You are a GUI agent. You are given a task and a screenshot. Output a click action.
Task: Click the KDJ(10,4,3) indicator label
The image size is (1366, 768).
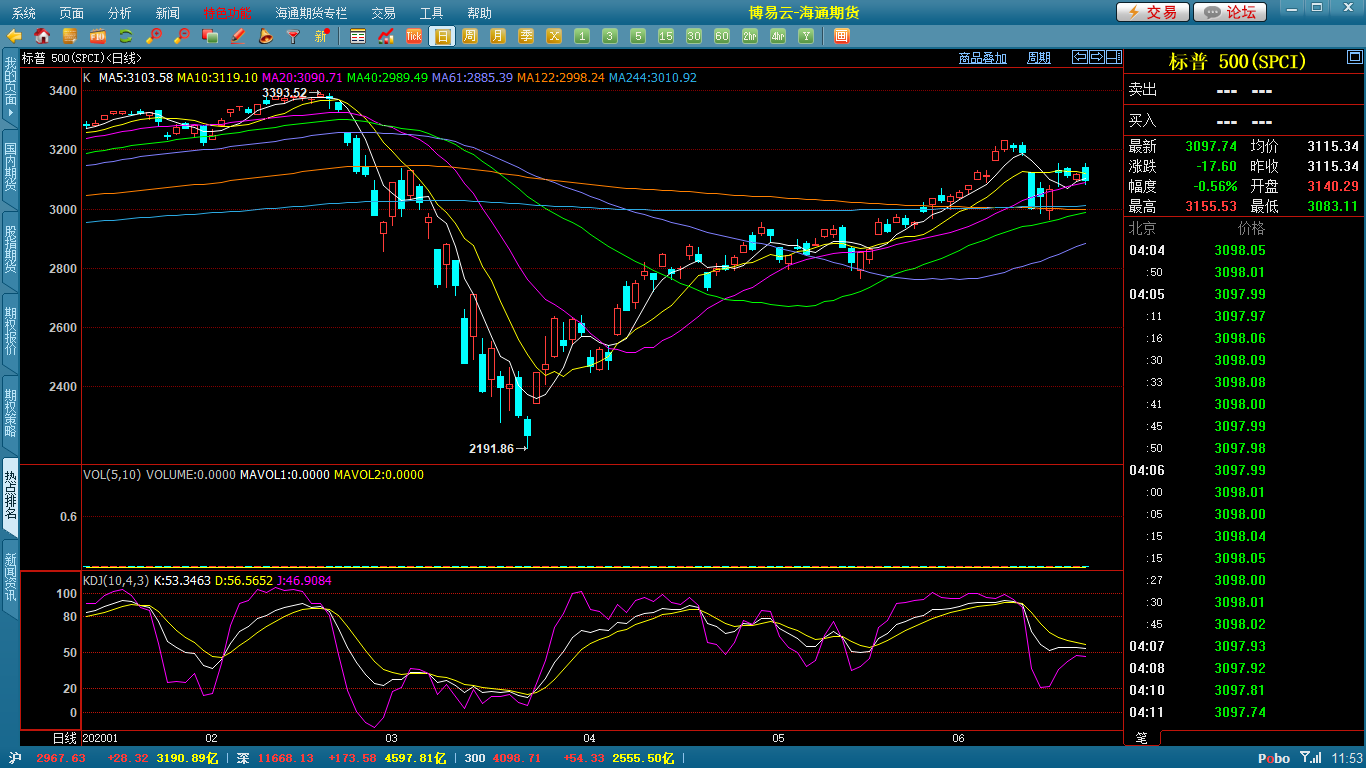click(115, 580)
